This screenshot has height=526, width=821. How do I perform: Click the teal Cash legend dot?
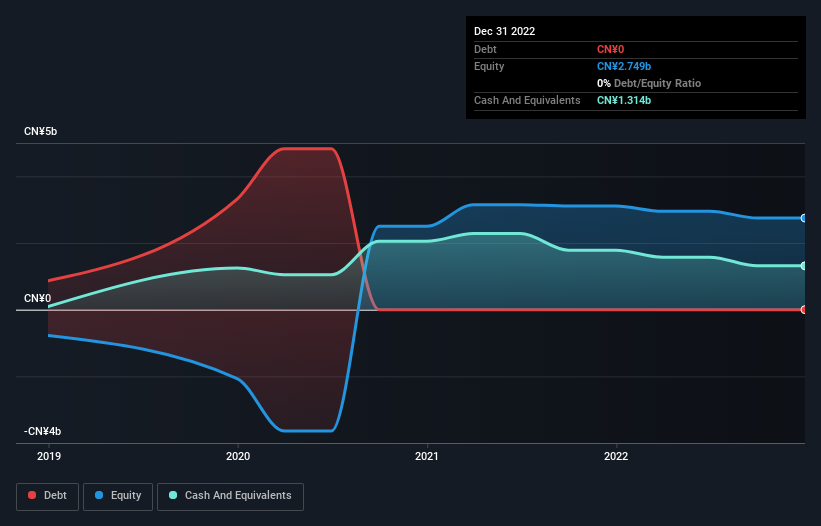173,495
